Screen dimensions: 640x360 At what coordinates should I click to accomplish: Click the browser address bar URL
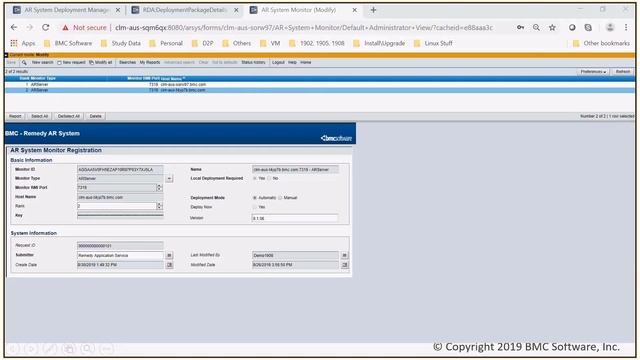tap(304, 28)
